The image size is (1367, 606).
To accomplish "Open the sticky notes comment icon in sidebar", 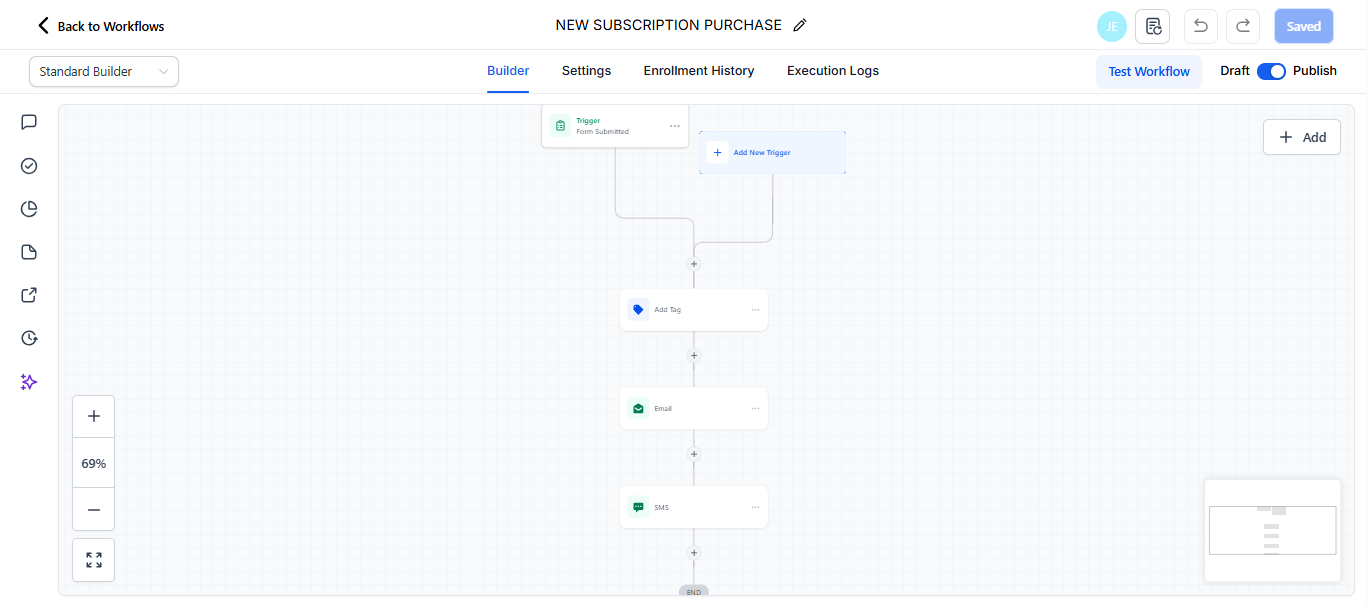I will click(x=29, y=122).
